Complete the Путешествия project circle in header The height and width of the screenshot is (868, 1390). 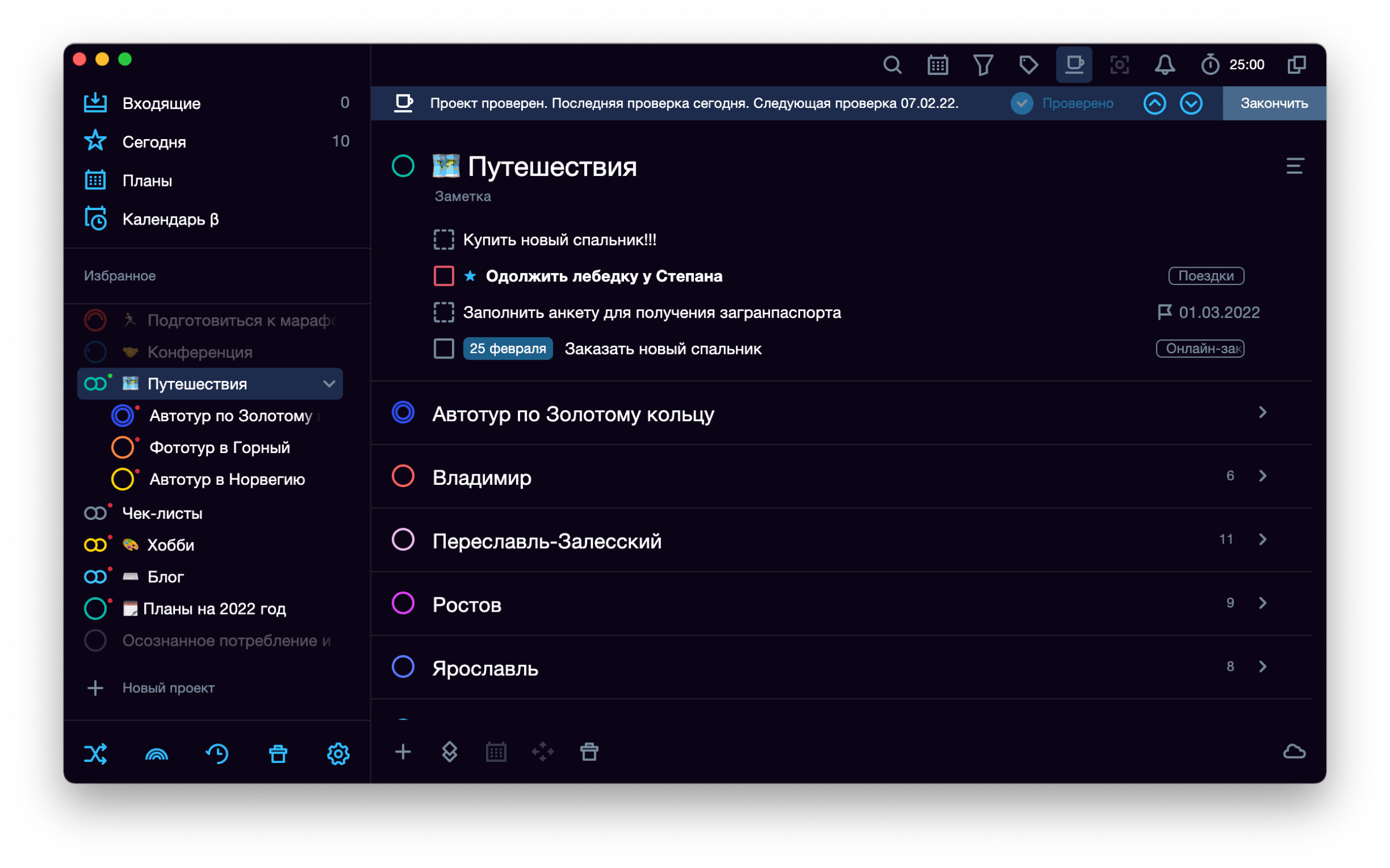[403, 166]
